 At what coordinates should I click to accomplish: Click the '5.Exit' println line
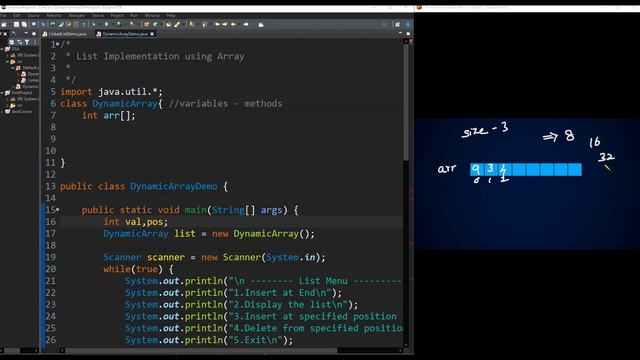[x=209, y=340]
